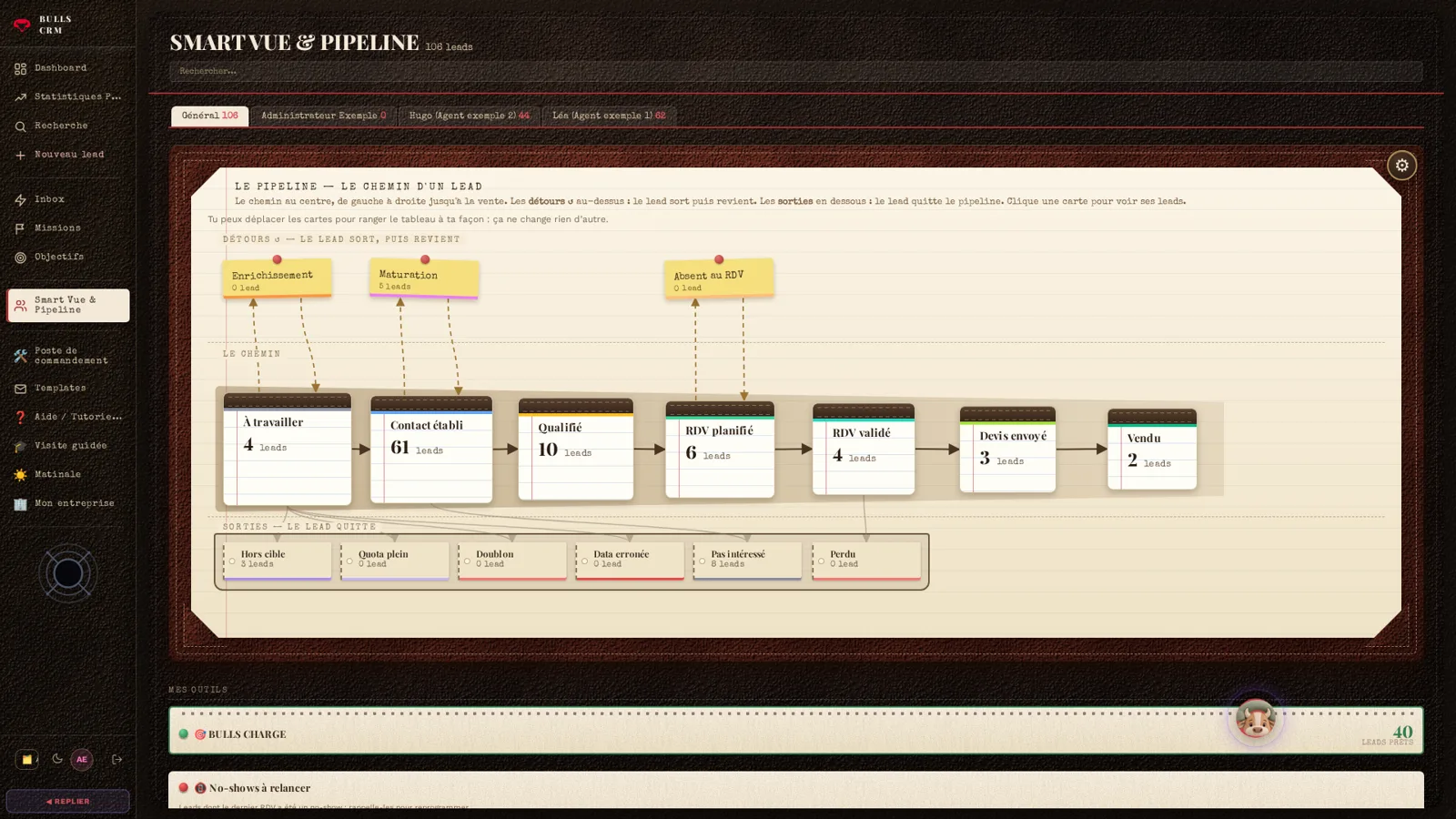Viewport: 1456px width, 819px height.
Task: Click the target icon beside Bulls Charge
Action: (200, 734)
